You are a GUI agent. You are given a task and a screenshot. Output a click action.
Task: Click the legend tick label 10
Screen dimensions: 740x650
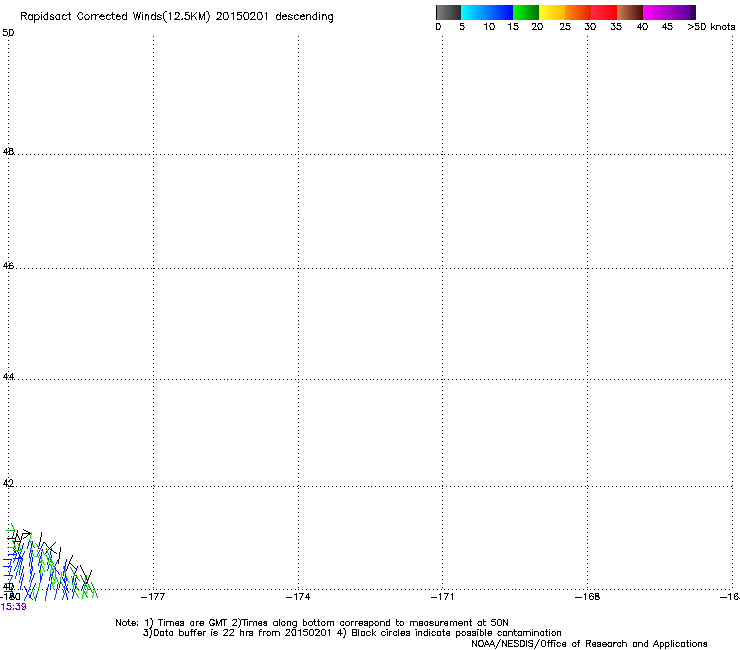tap(489, 27)
